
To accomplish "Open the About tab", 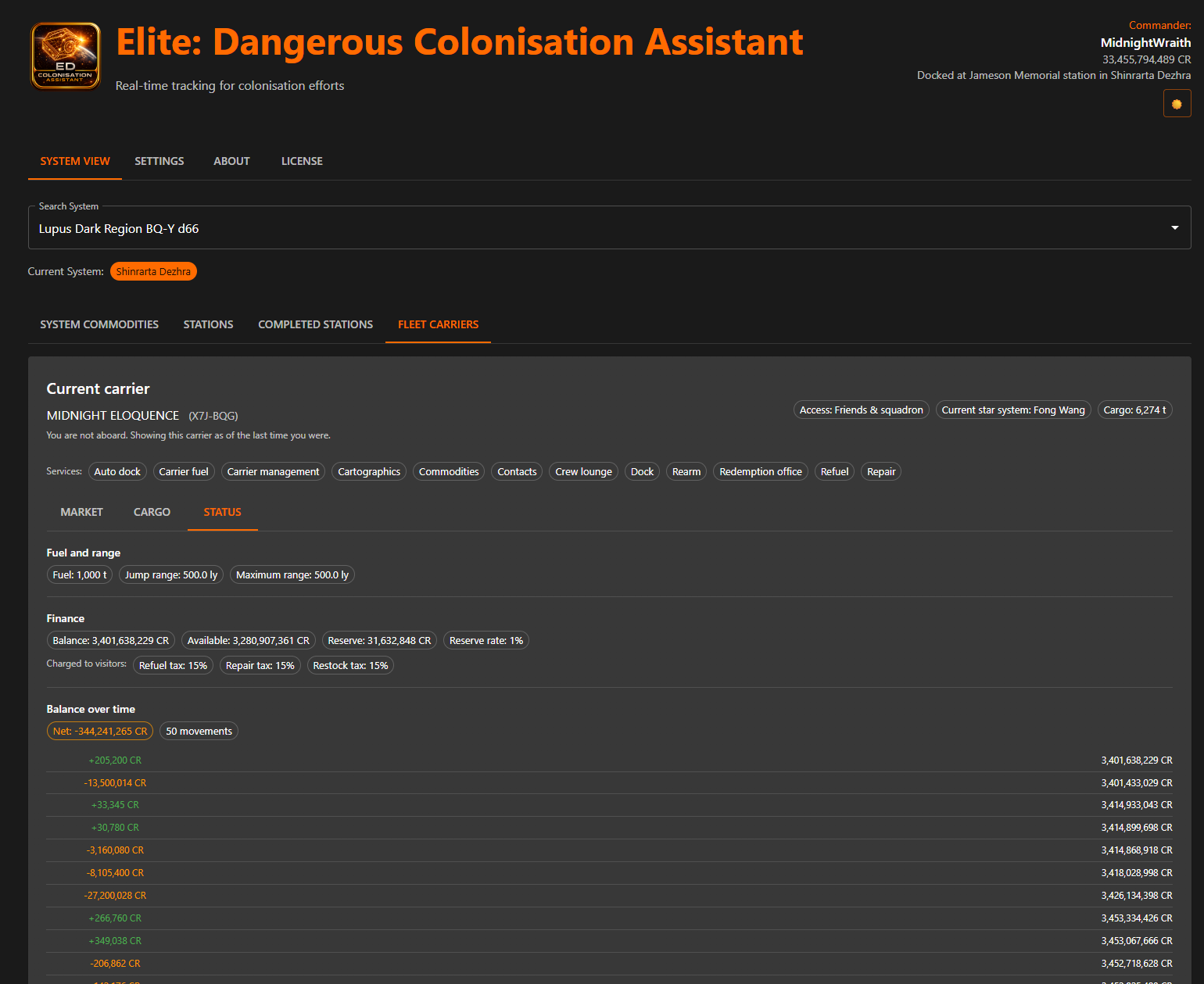I will coord(232,161).
